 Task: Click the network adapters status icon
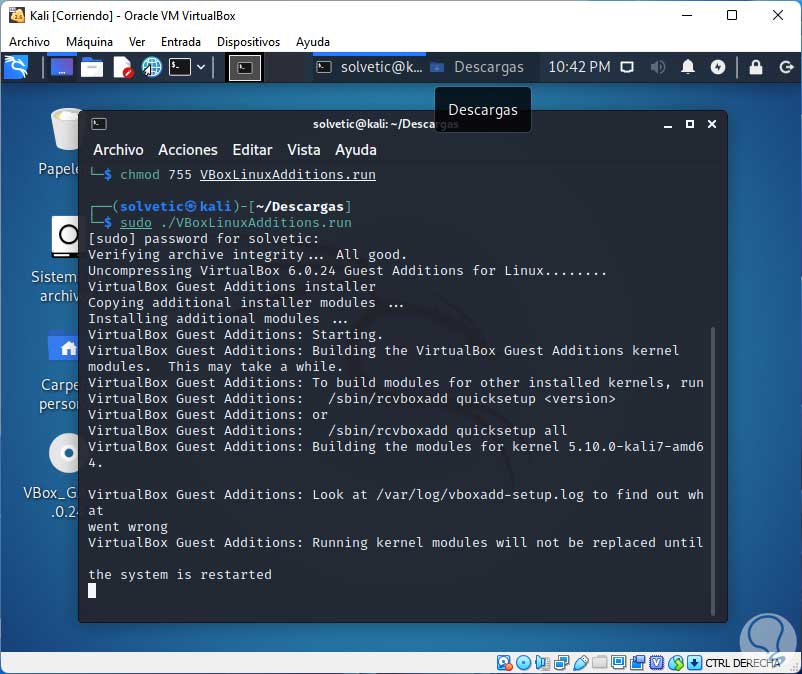(562, 663)
